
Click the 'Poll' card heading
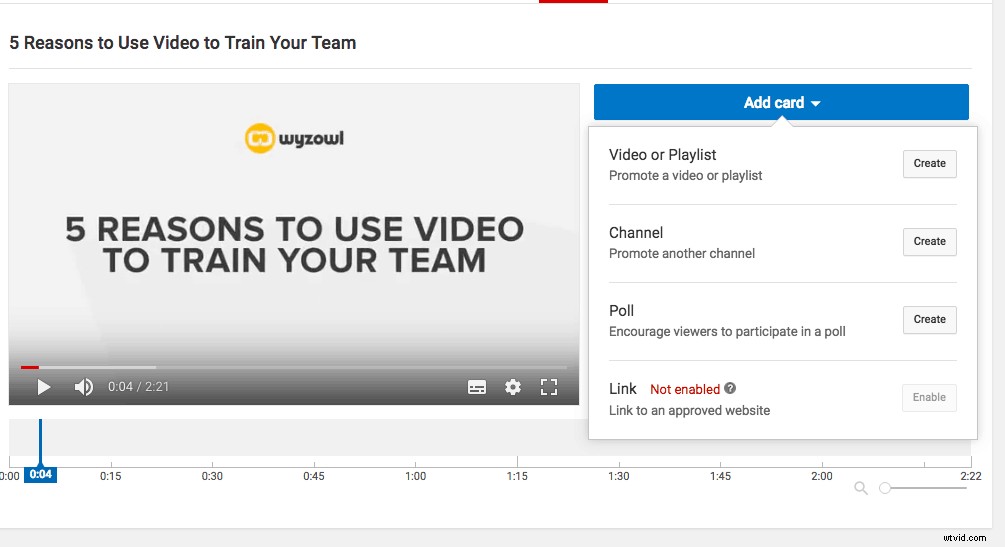click(621, 311)
